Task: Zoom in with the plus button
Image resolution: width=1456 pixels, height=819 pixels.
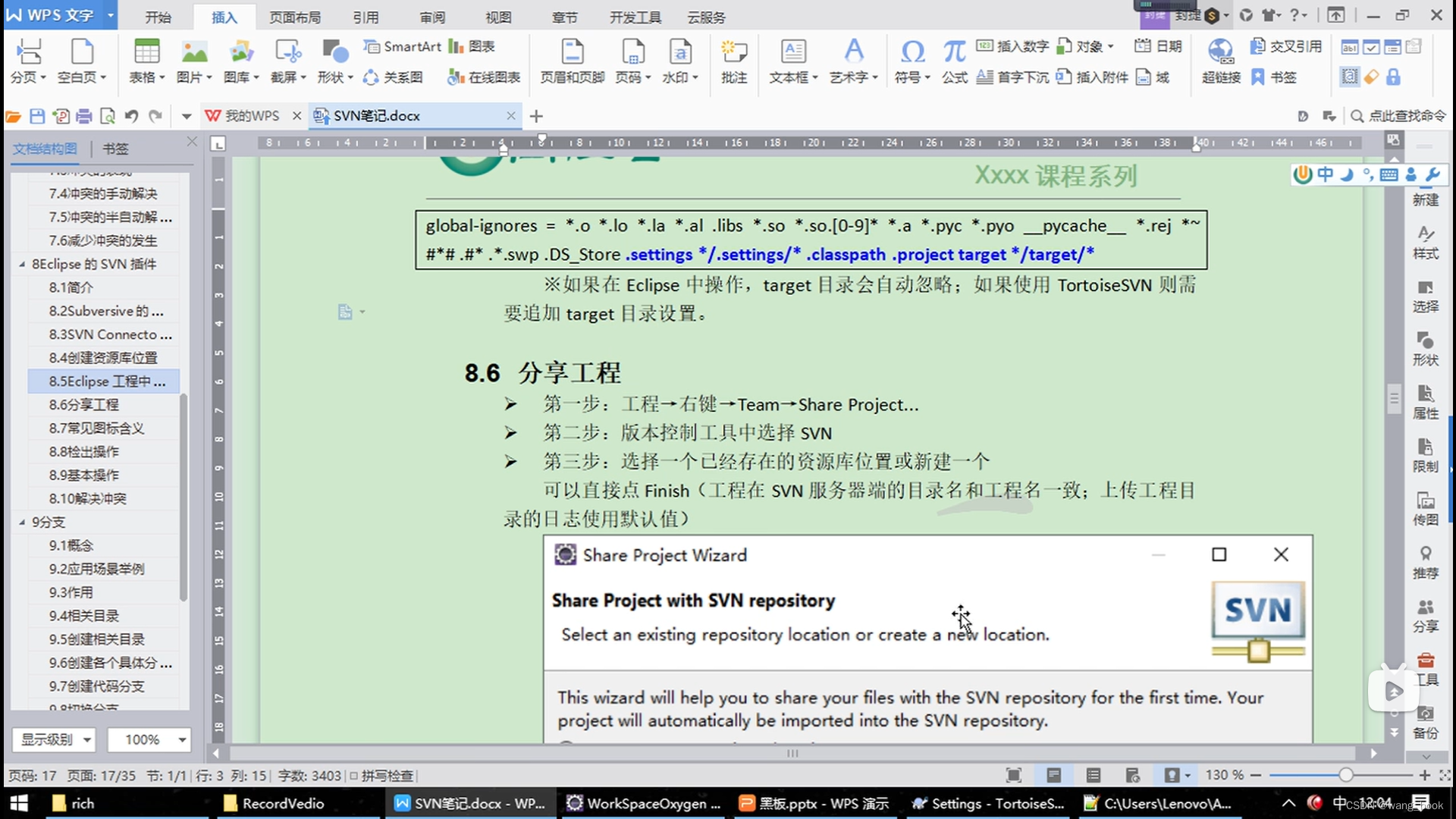Action: pos(1425,775)
